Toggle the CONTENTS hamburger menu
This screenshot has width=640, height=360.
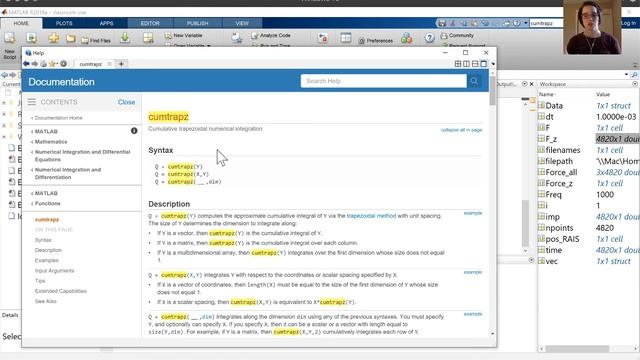tap(32, 102)
